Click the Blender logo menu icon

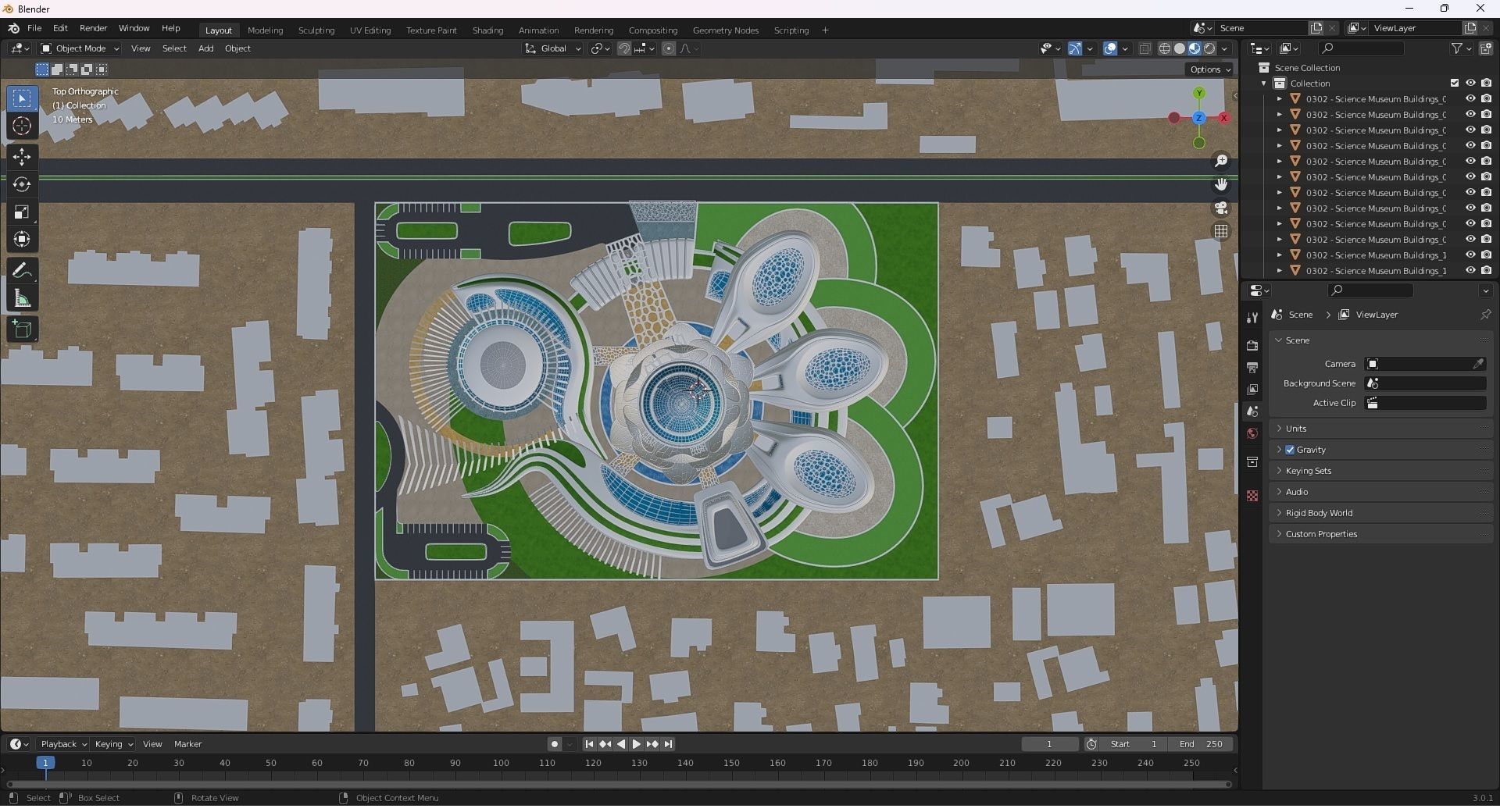14,28
